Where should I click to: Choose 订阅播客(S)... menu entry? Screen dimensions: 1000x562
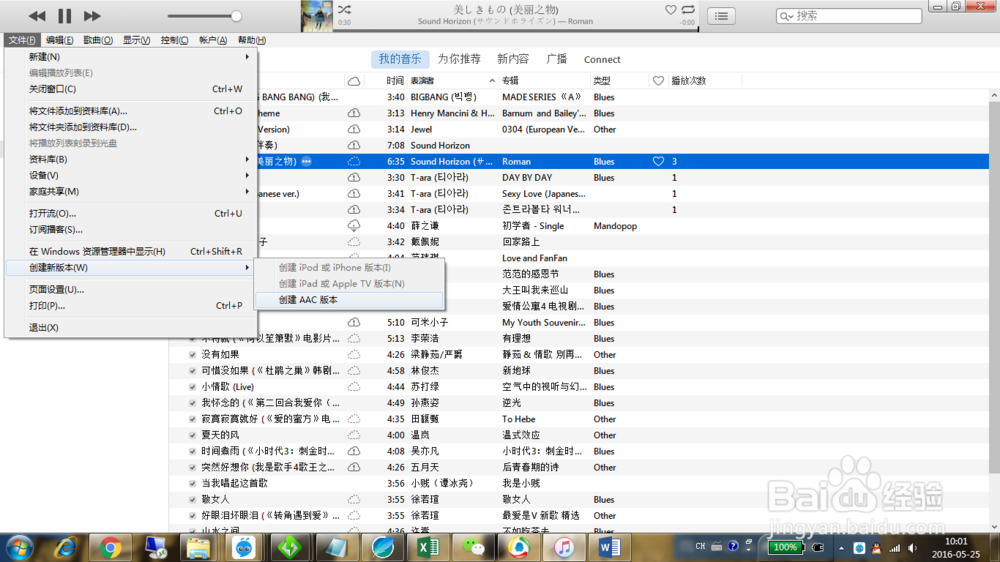coord(131,230)
